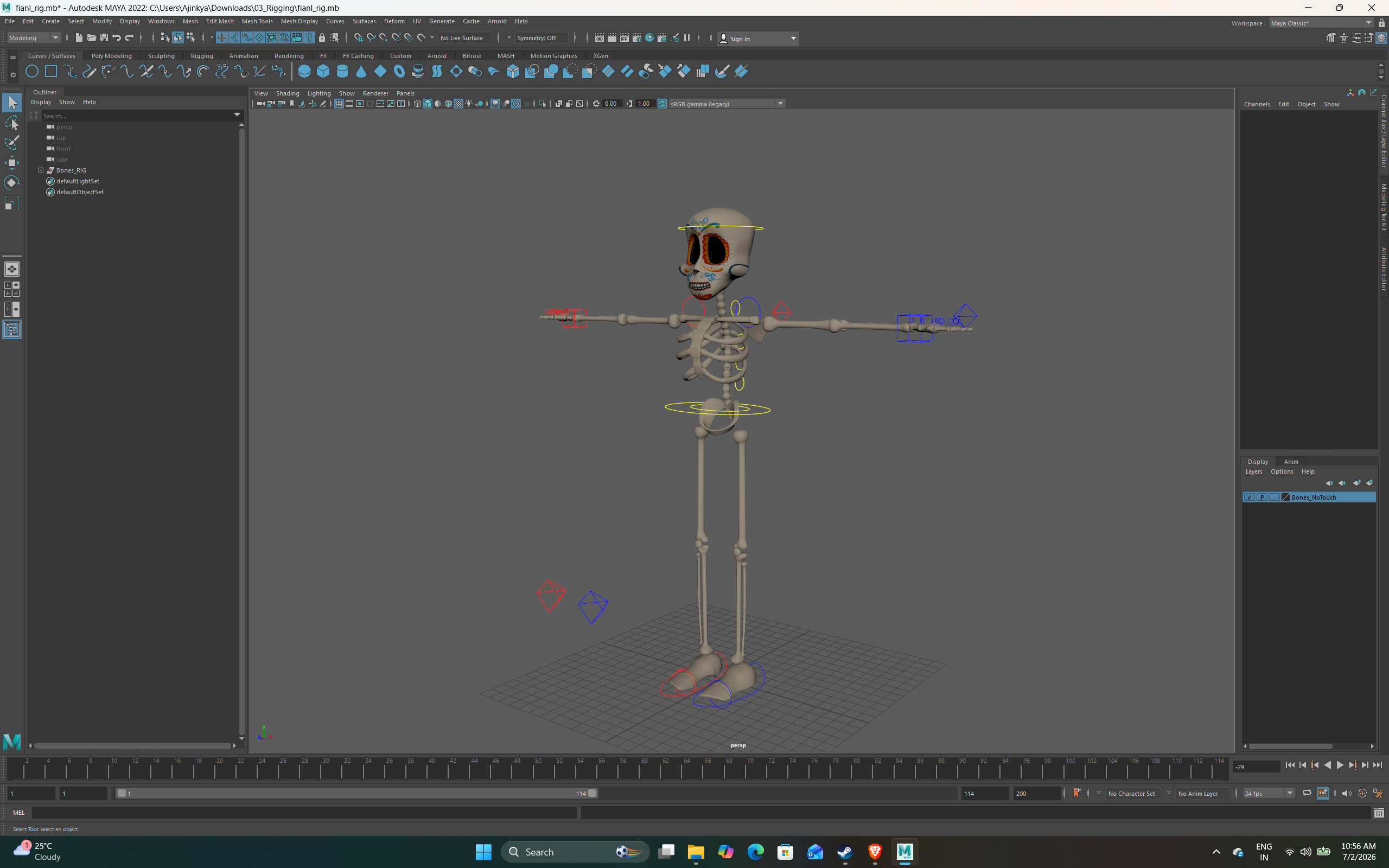
Task: Toggle wireframe shading in viewport
Action: point(417,104)
